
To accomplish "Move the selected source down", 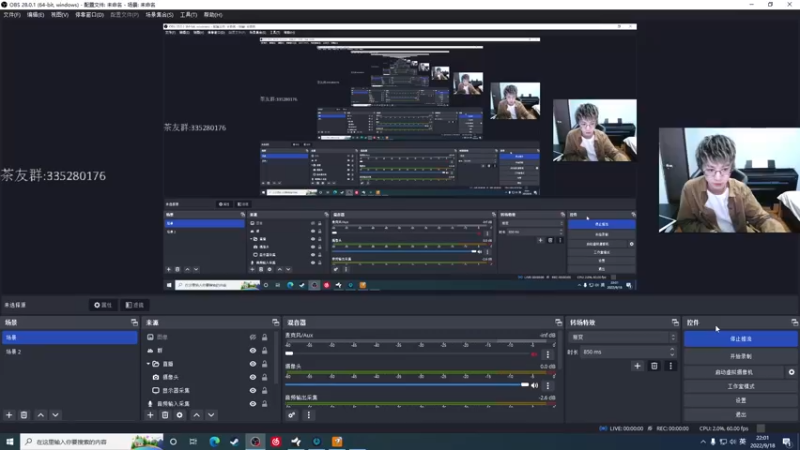I will 211,415.
